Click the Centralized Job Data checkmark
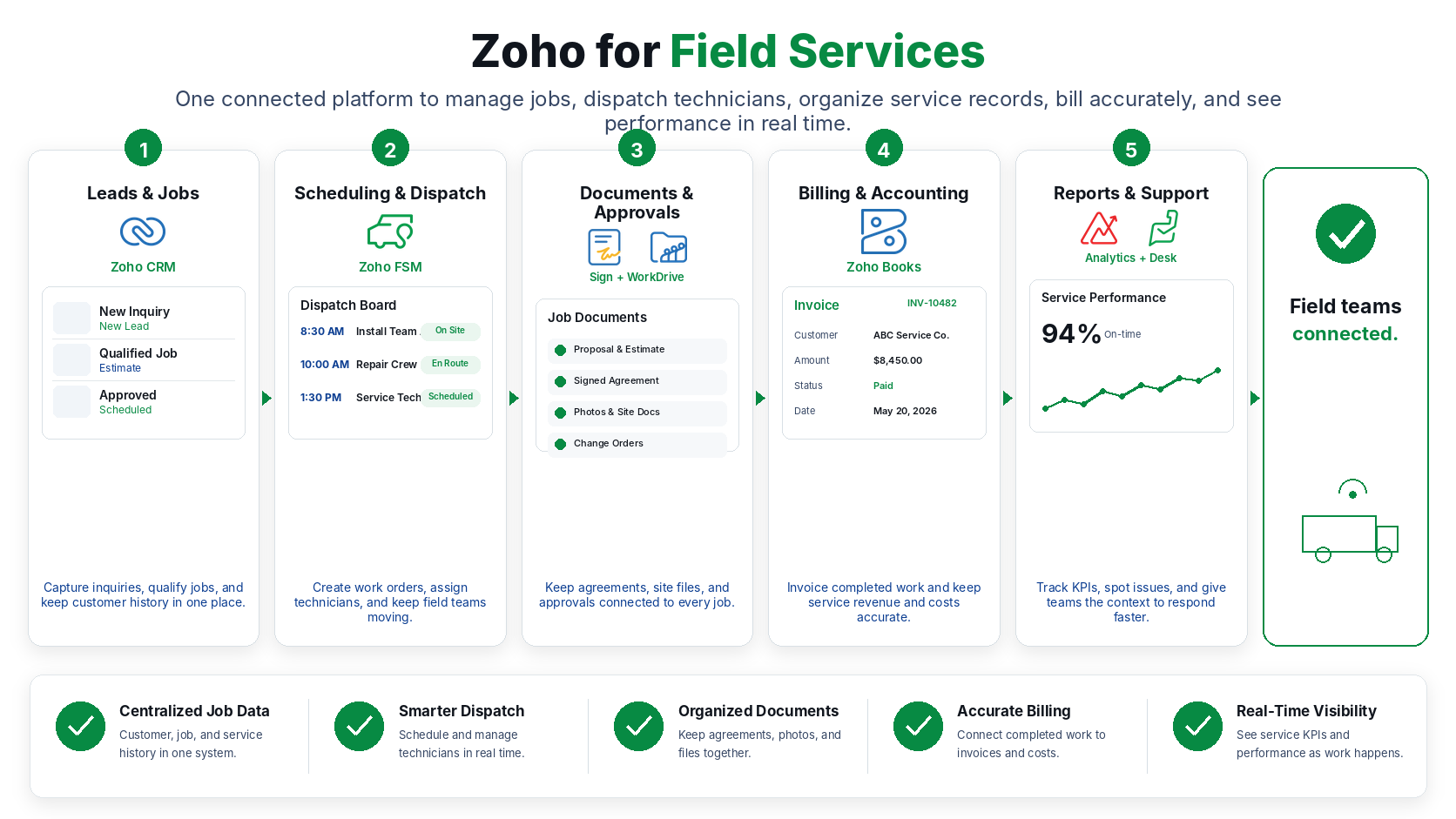Image resolution: width=1456 pixels, height=819 pixels. click(x=80, y=726)
